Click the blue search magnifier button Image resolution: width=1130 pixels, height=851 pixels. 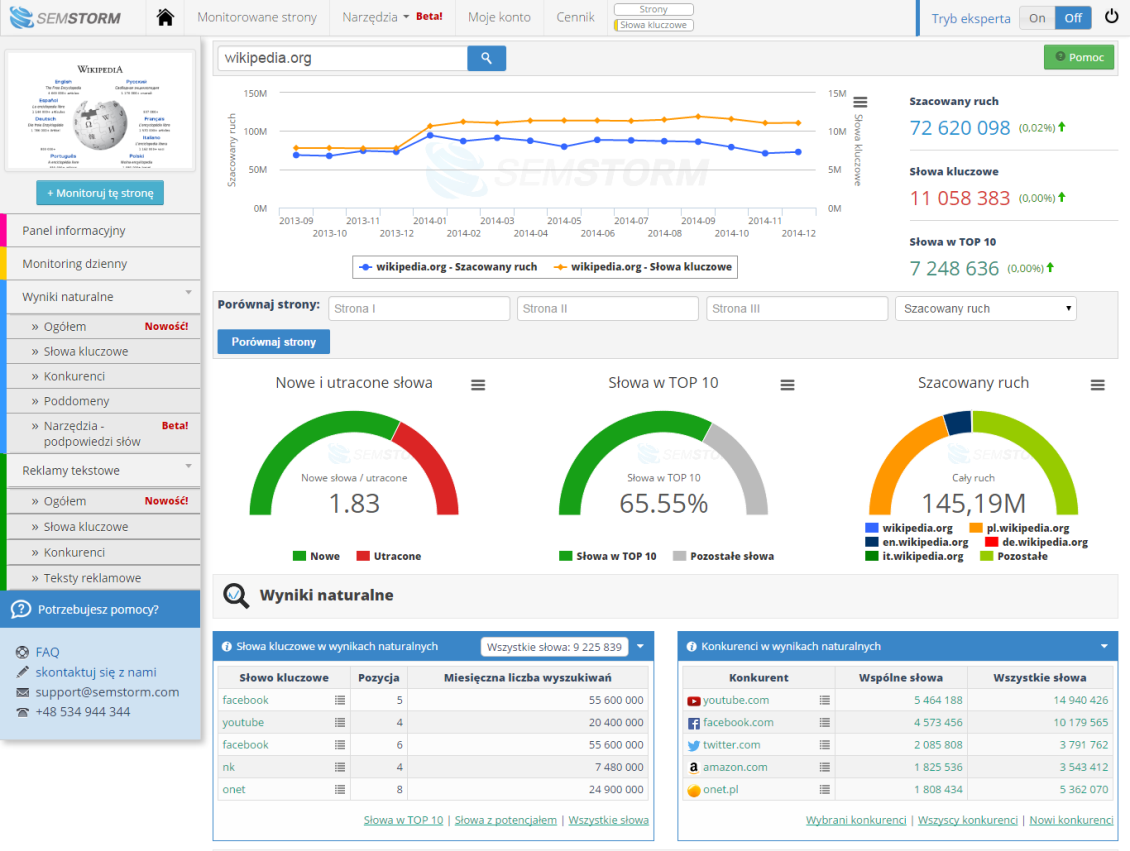coord(486,58)
